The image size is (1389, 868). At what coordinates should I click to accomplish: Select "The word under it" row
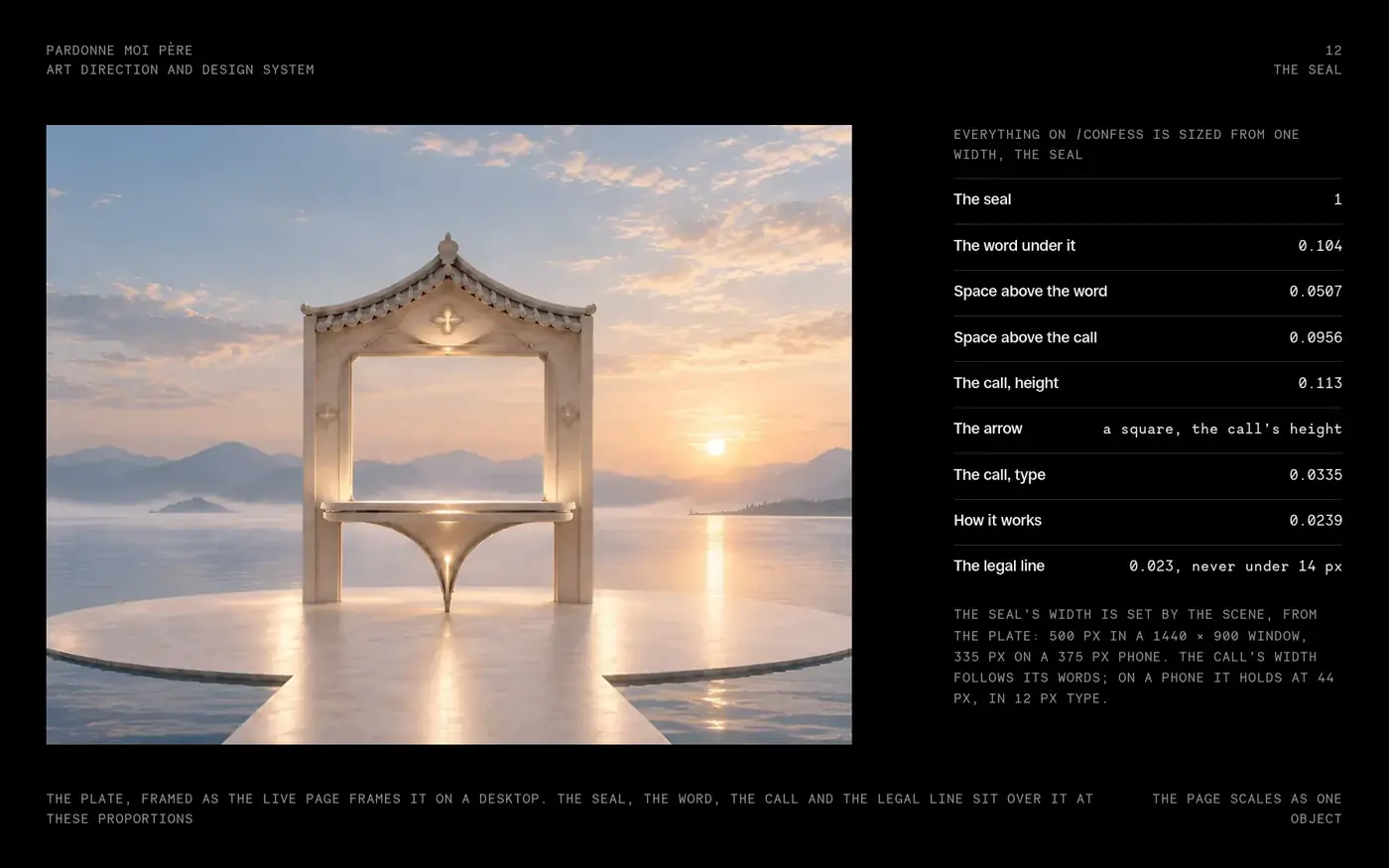(x=1148, y=246)
